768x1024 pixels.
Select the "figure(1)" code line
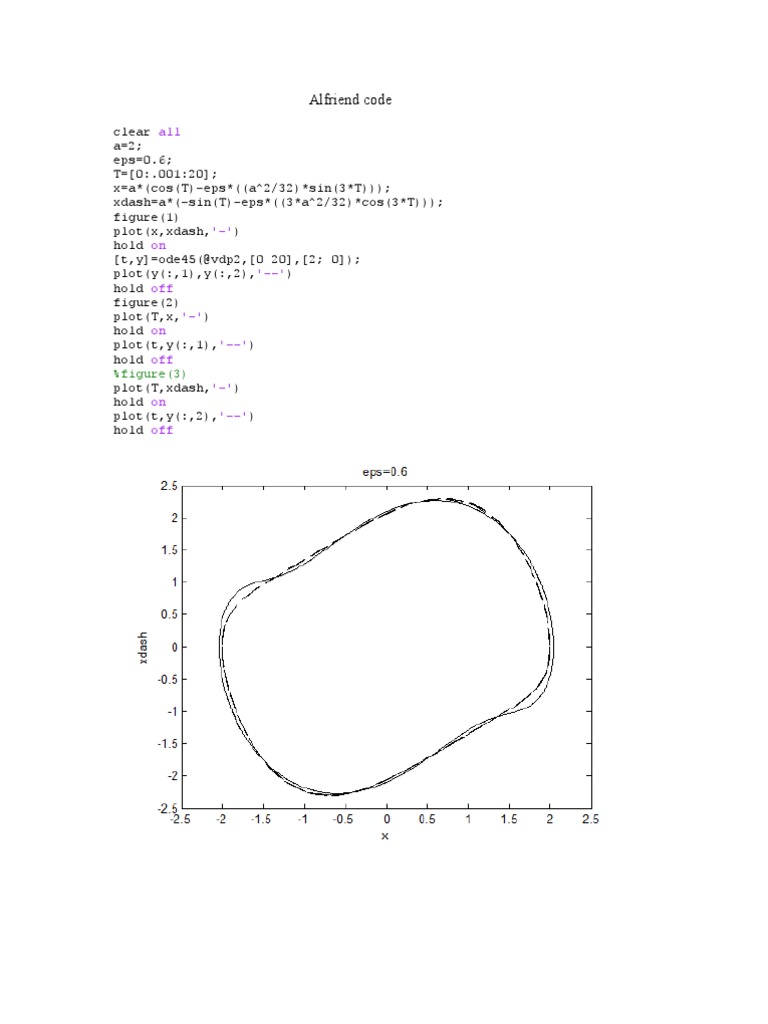146,217
